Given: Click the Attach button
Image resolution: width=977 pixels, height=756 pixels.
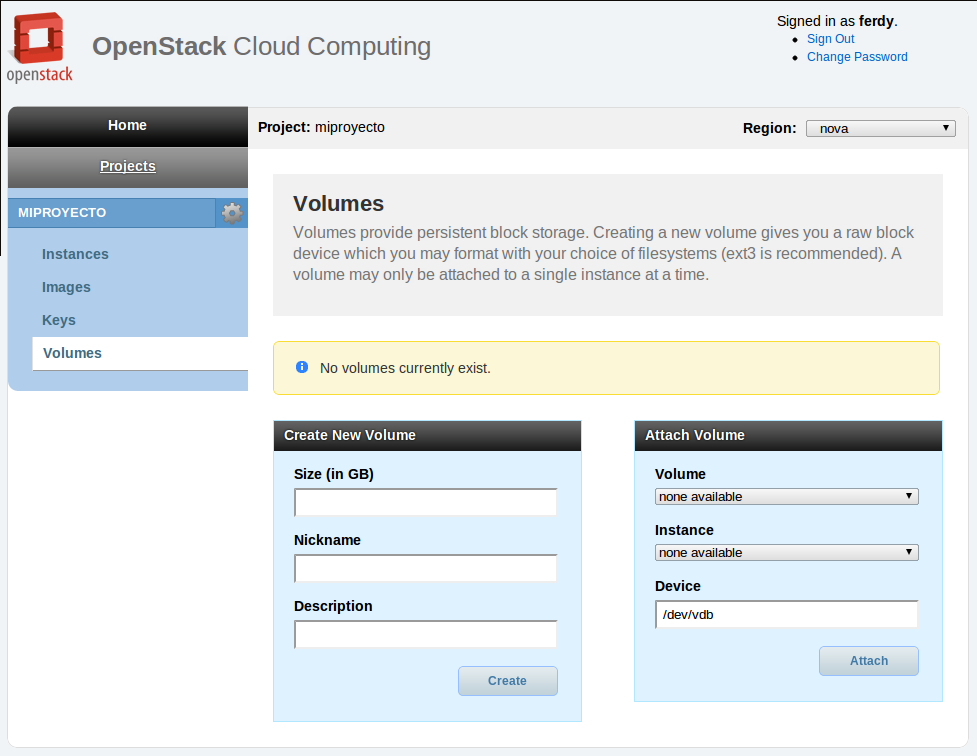Looking at the screenshot, I should pos(869,661).
